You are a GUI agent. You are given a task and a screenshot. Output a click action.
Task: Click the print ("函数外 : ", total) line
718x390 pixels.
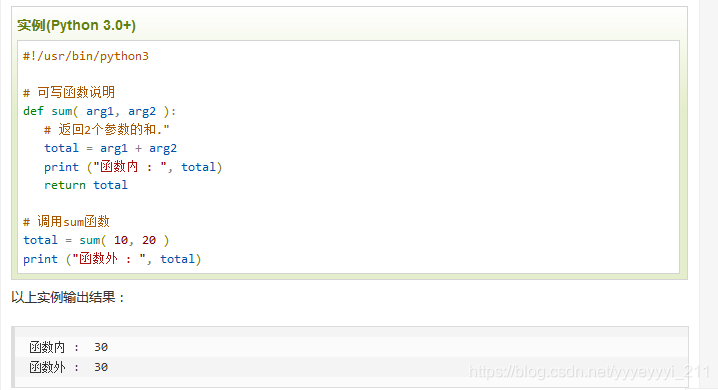pyautogui.click(x=112, y=259)
